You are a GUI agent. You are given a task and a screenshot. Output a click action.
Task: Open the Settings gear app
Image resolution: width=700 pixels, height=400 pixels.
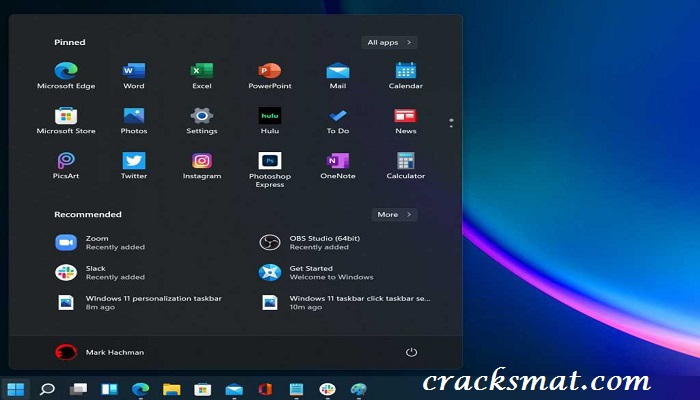coord(202,121)
